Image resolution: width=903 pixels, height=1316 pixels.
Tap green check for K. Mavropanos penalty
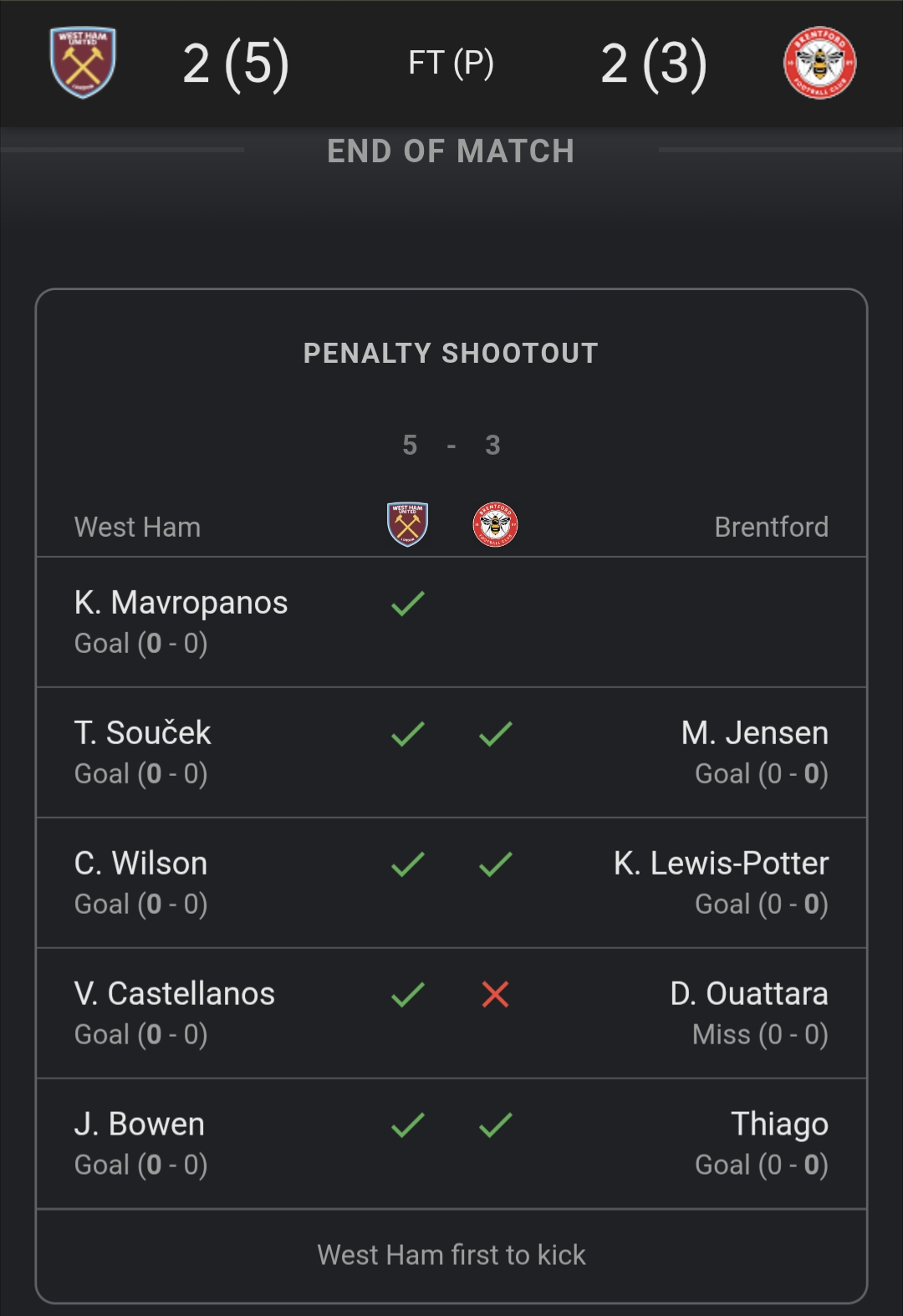pos(408,604)
